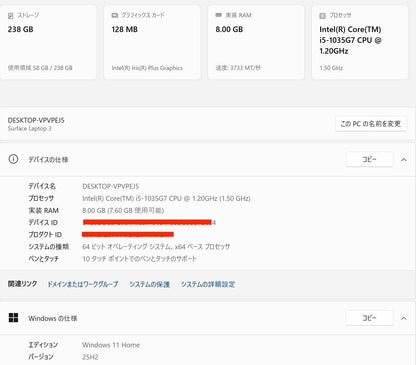Click the デバイスの仕様 section header

[x=208, y=159]
